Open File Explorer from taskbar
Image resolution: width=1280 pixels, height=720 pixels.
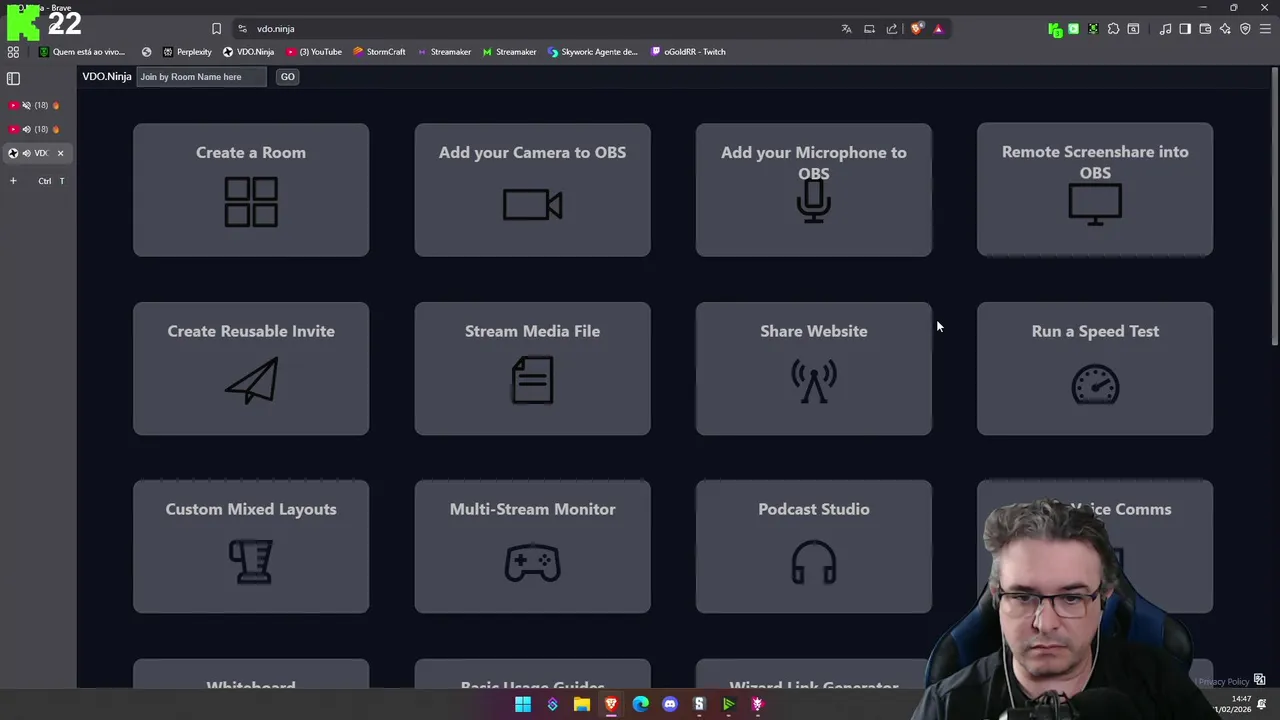click(x=581, y=704)
